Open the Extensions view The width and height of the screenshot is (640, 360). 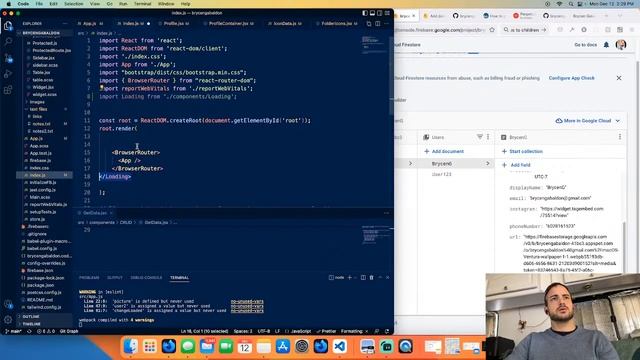tap(8, 90)
